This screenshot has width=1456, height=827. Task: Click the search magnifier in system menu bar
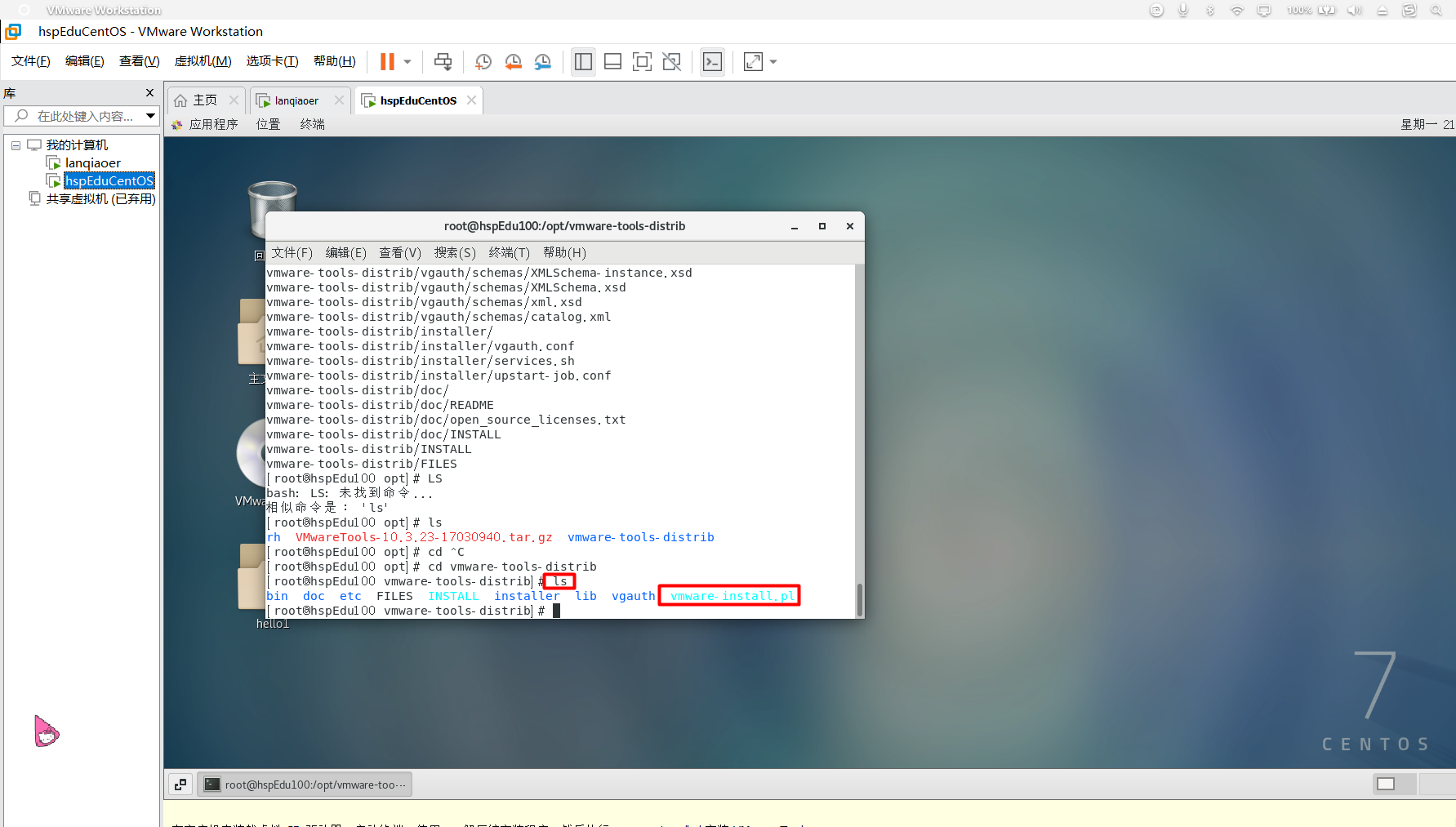[x=1436, y=10]
